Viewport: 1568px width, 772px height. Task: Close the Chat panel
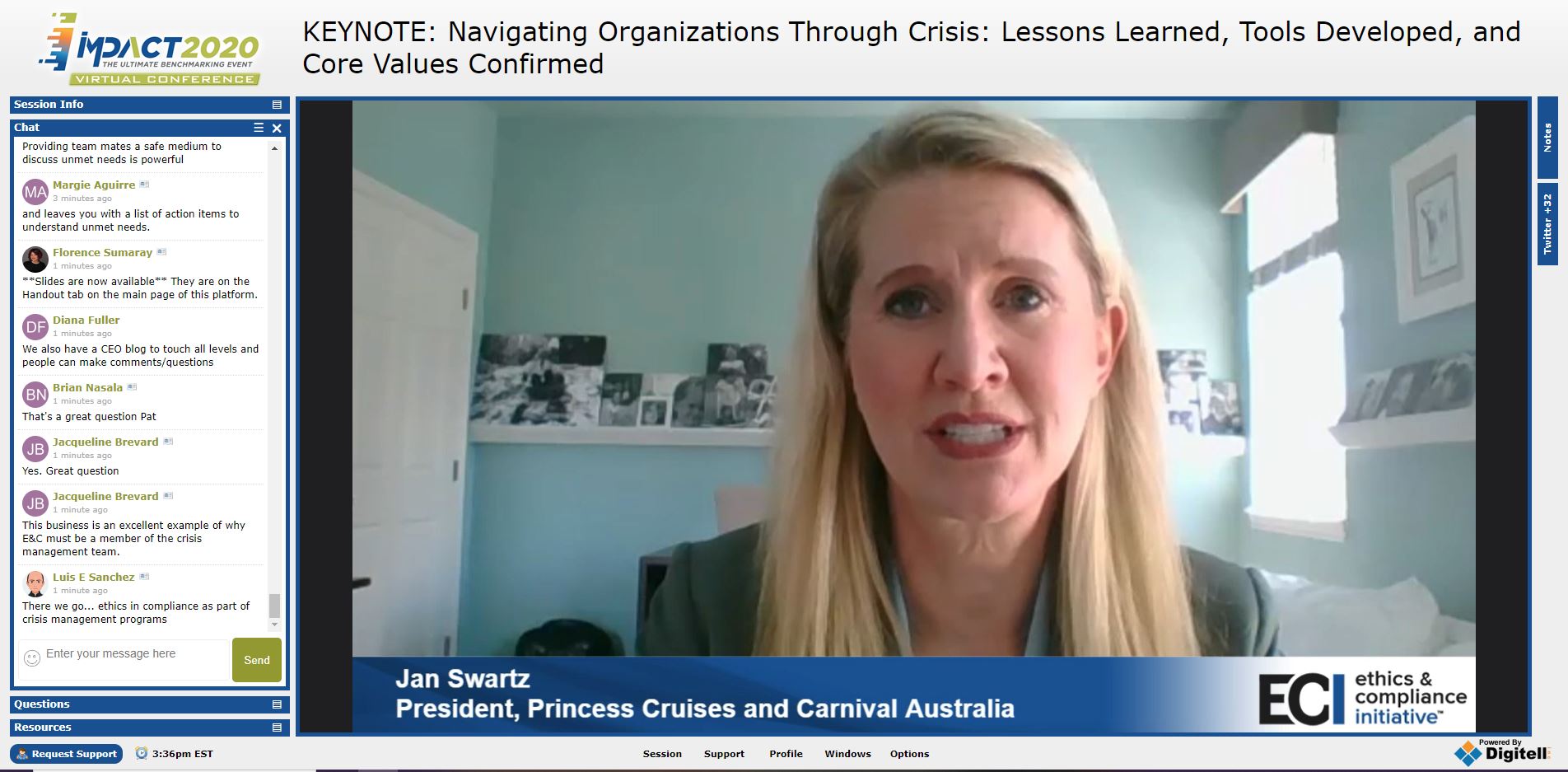(277, 128)
